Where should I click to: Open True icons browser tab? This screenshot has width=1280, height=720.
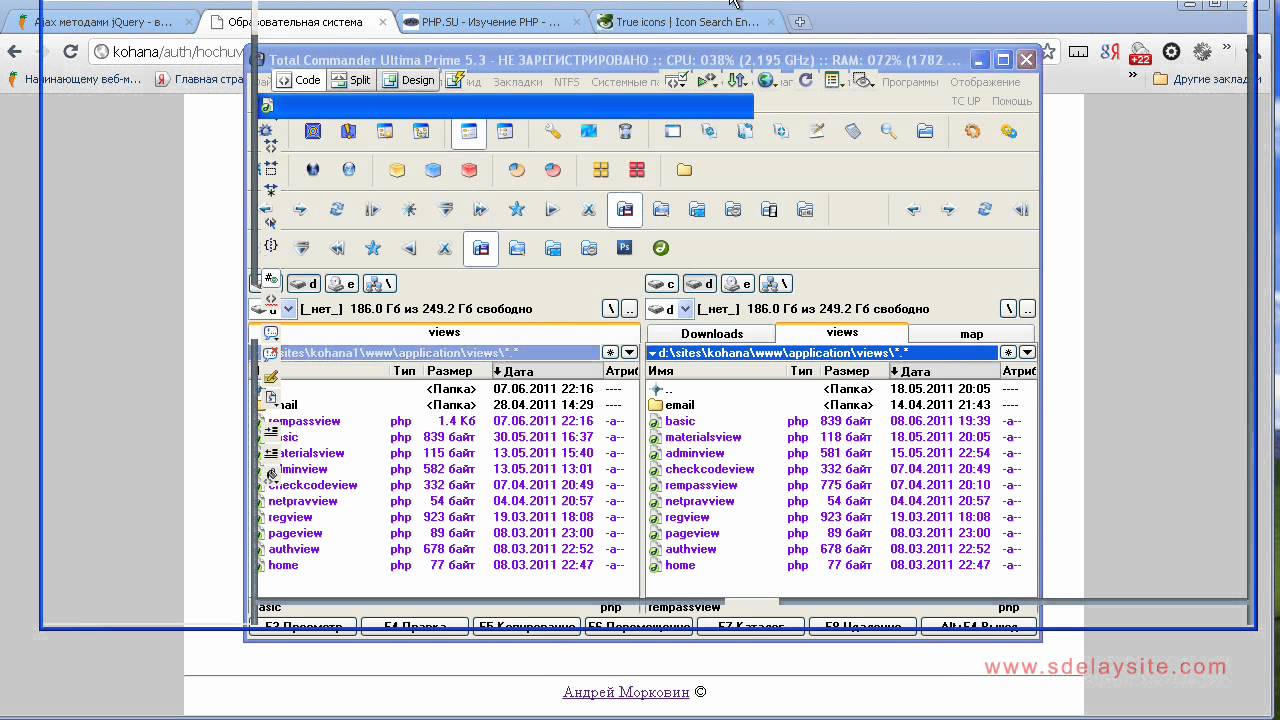click(688, 21)
